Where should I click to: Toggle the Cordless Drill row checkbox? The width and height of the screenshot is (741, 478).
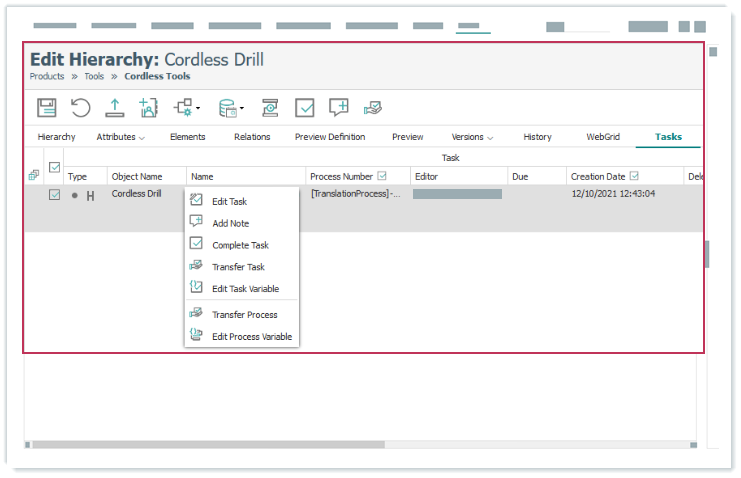55,195
